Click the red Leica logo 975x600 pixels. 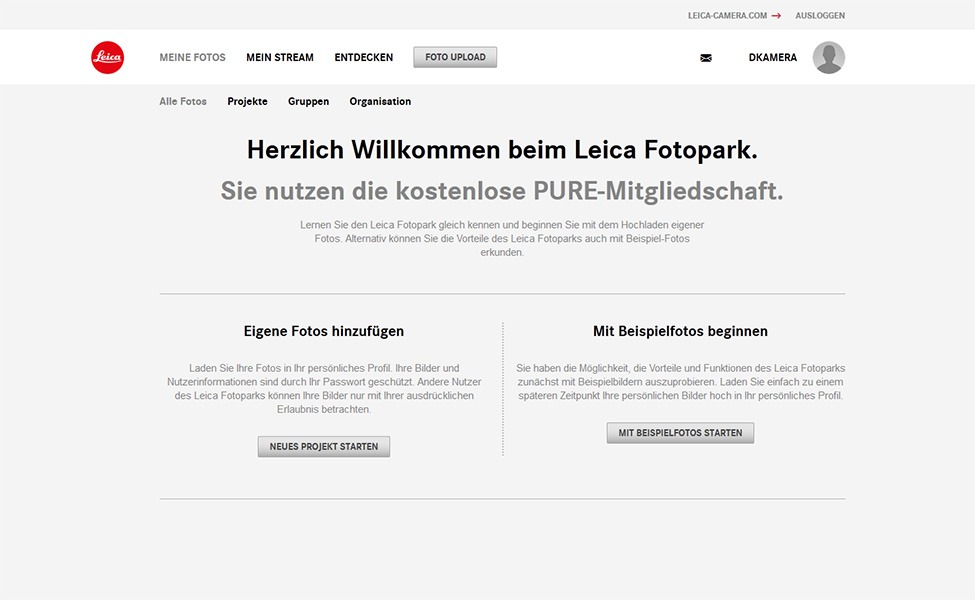(x=108, y=58)
